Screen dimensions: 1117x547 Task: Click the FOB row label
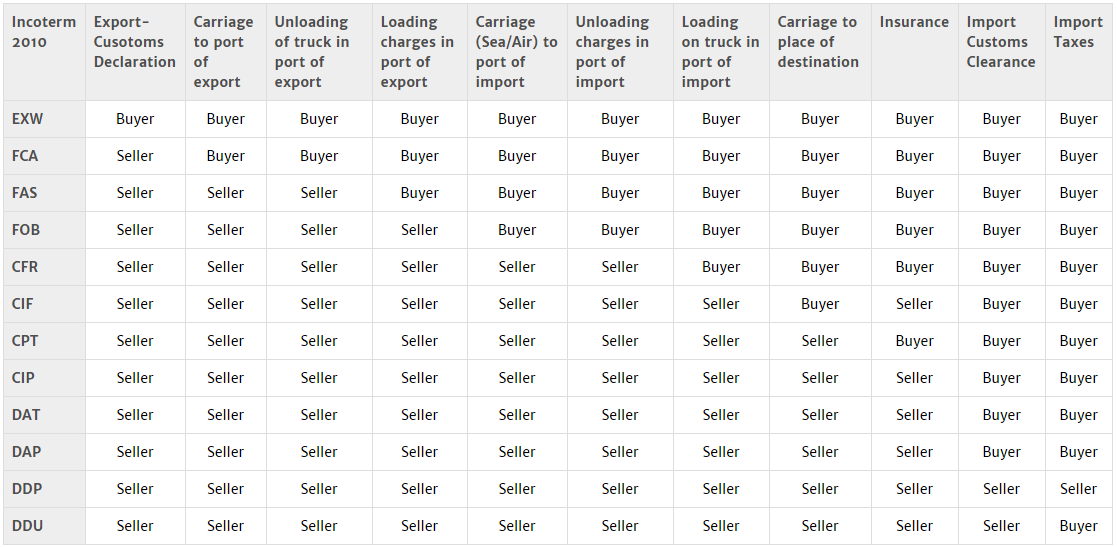[26, 230]
